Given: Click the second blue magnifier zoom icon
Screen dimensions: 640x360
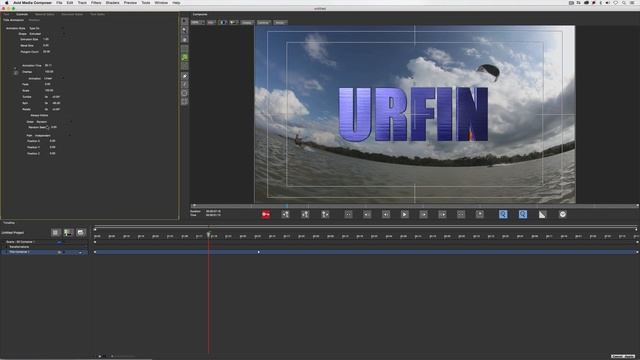Looking at the screenshot, I should (523, 214).
